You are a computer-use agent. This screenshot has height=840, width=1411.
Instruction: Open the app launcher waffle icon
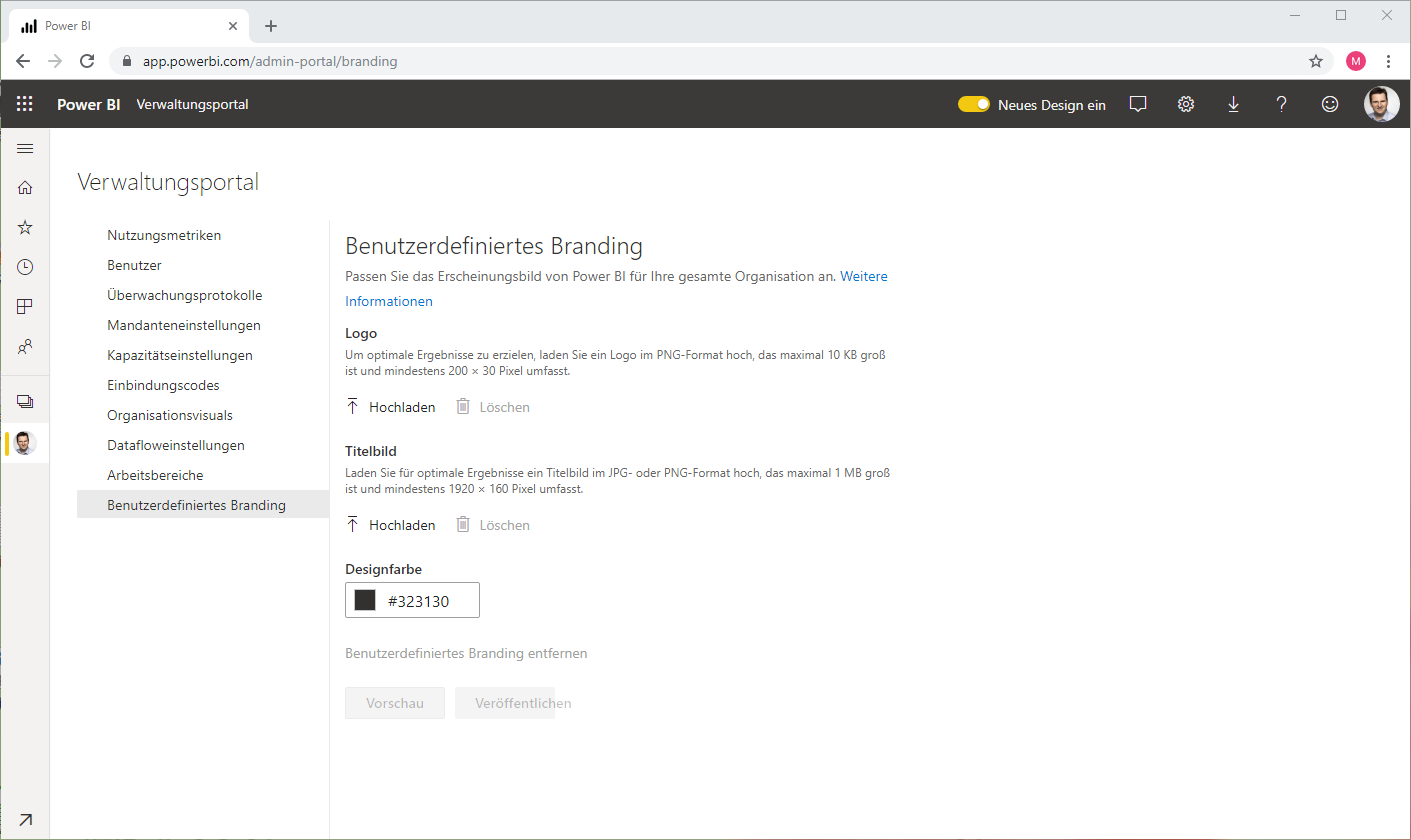(25, 104)
